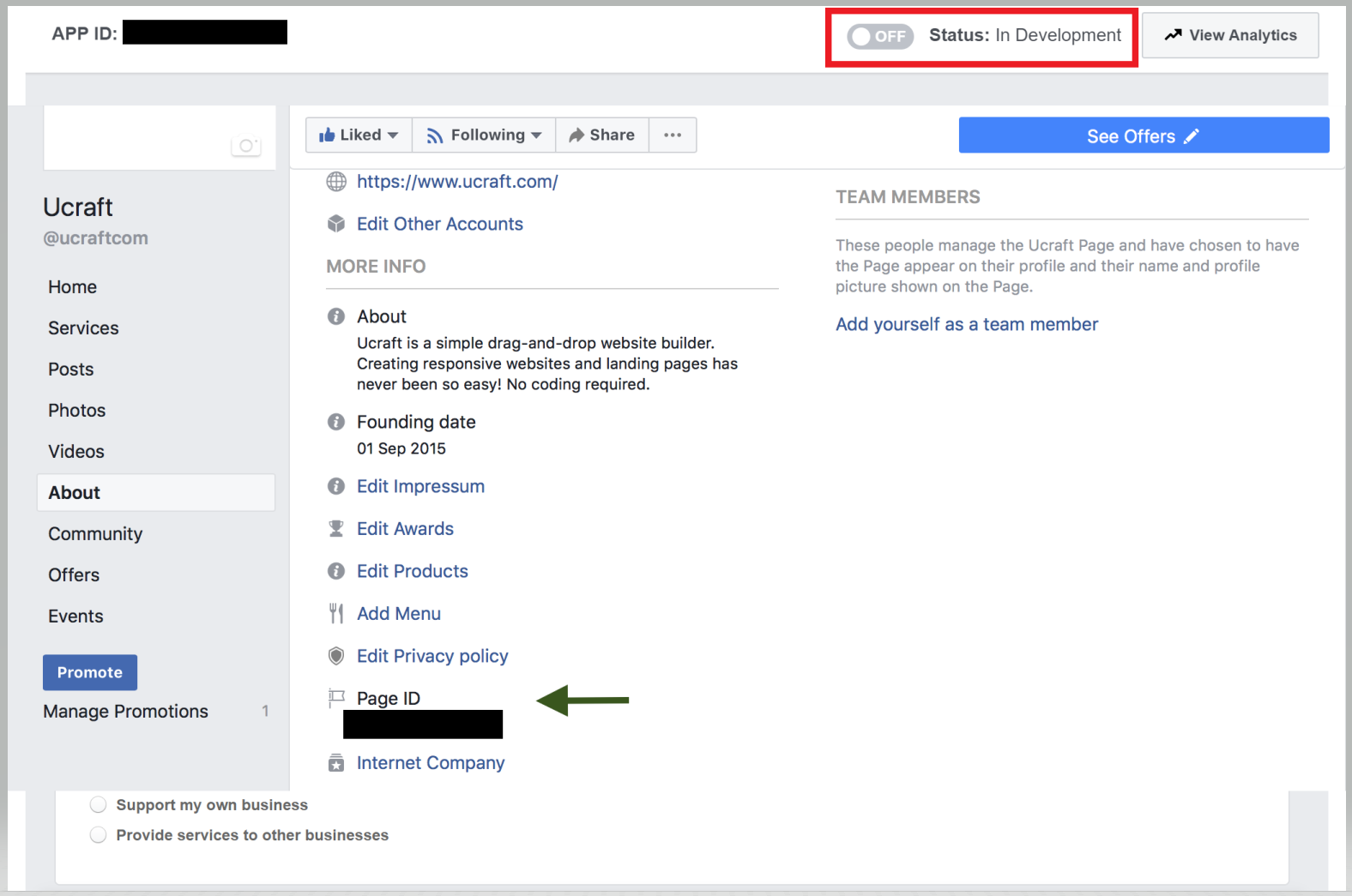Click the fork and knife menu icon

pos(336,614)
